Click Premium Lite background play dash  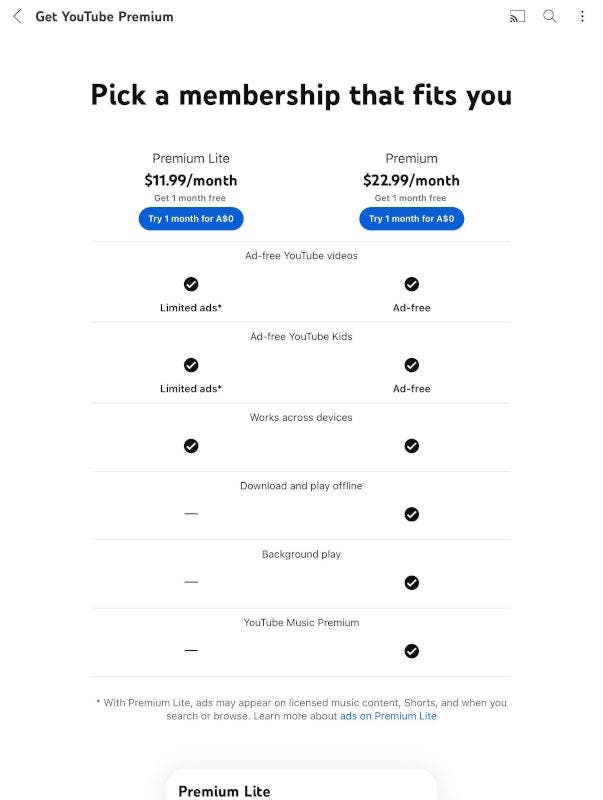coord(191,582)
